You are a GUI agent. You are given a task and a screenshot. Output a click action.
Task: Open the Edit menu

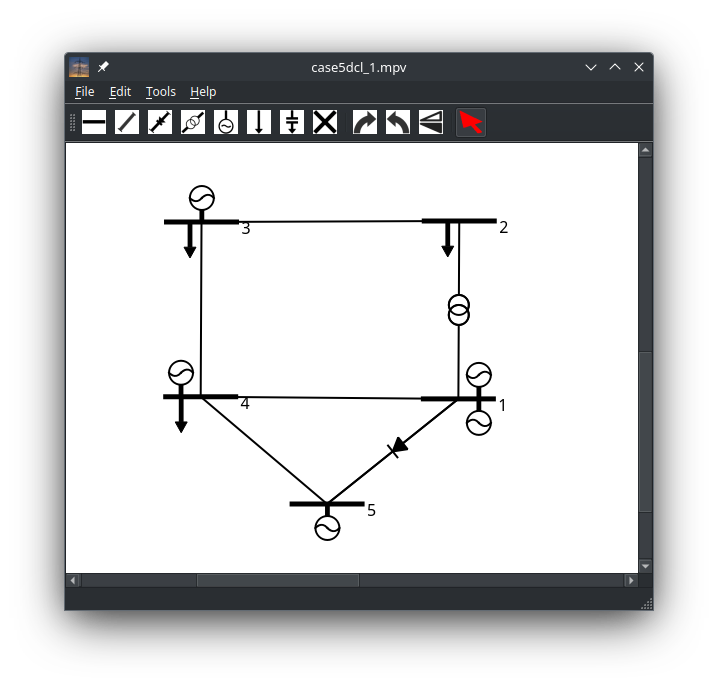coord(120,92)
